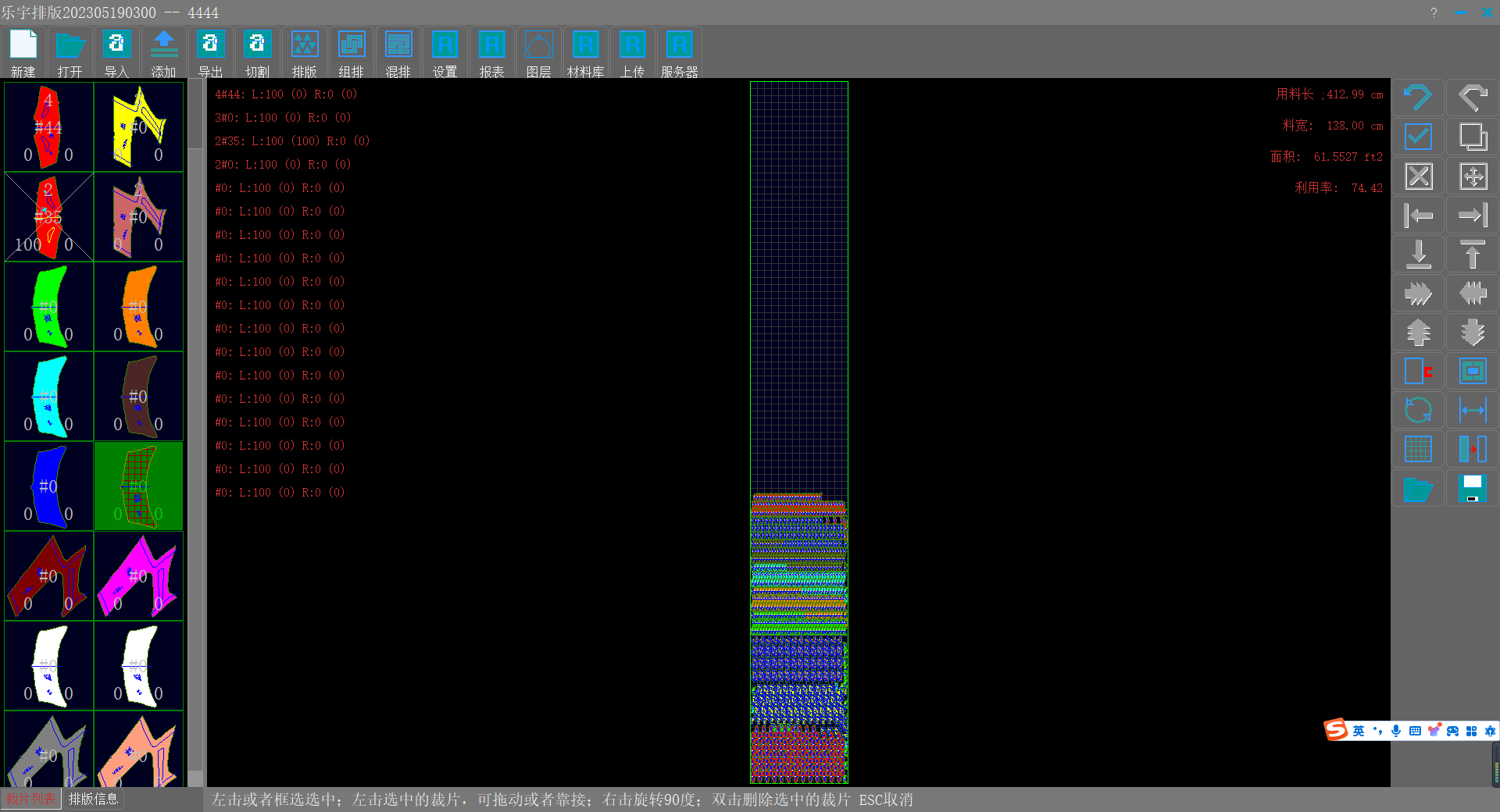Click the 添加 (Add) upload-arrow icon
The width and height of the screenshot is (1500, 812).
164,52
